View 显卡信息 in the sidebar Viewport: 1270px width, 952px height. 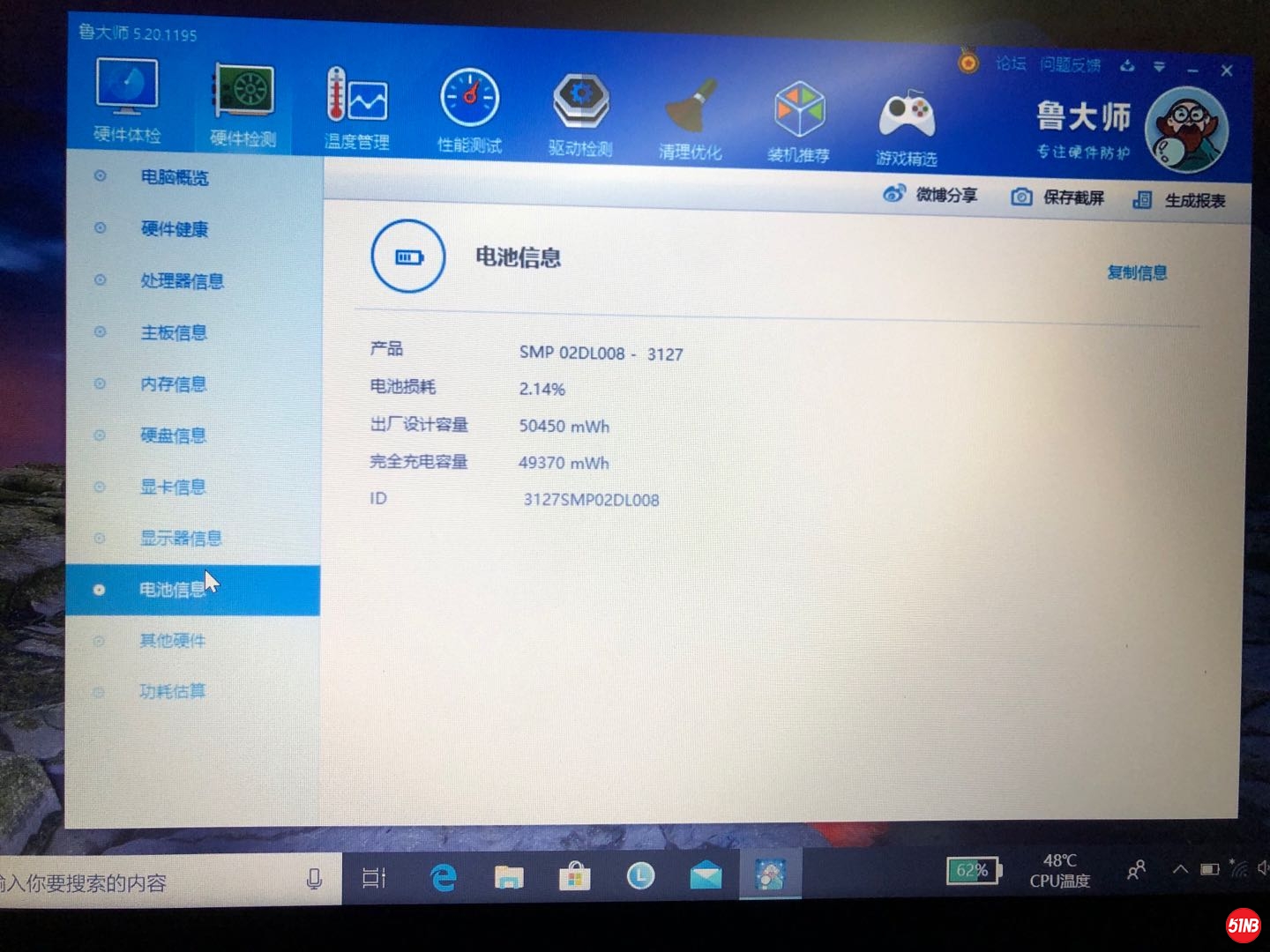[x=173, y=487]
